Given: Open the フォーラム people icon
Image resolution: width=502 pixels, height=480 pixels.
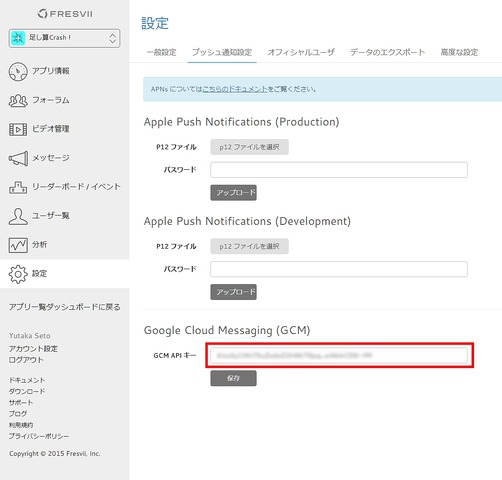Looking at the screenshot, I should (18, 100).
